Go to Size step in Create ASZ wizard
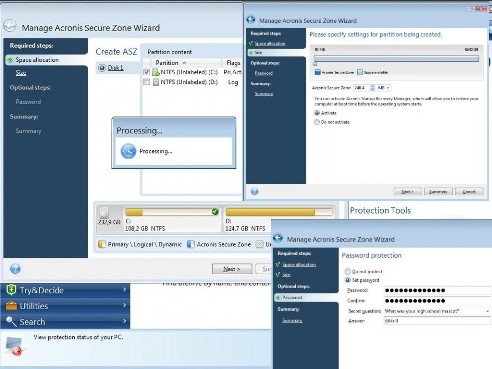Viewport: 492px width, 369px height. pyautogui.click(x=21, y=73)
